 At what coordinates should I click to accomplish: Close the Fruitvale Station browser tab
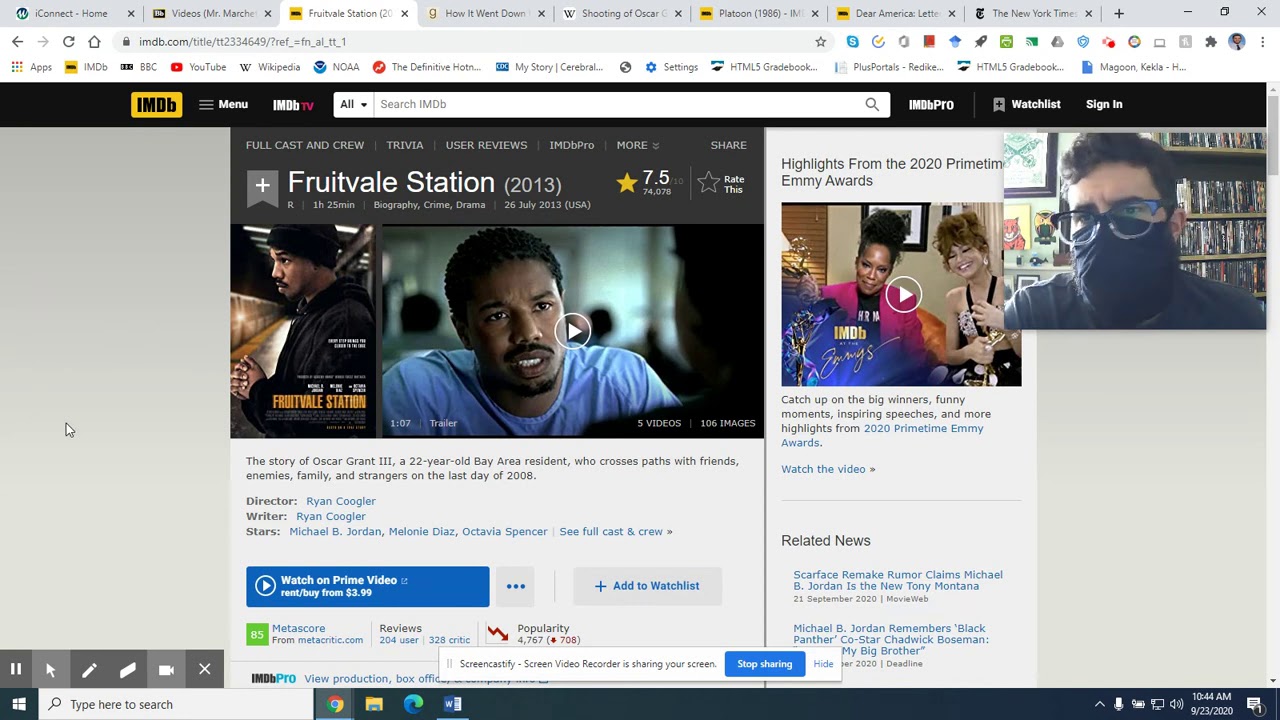coord(404,14)
